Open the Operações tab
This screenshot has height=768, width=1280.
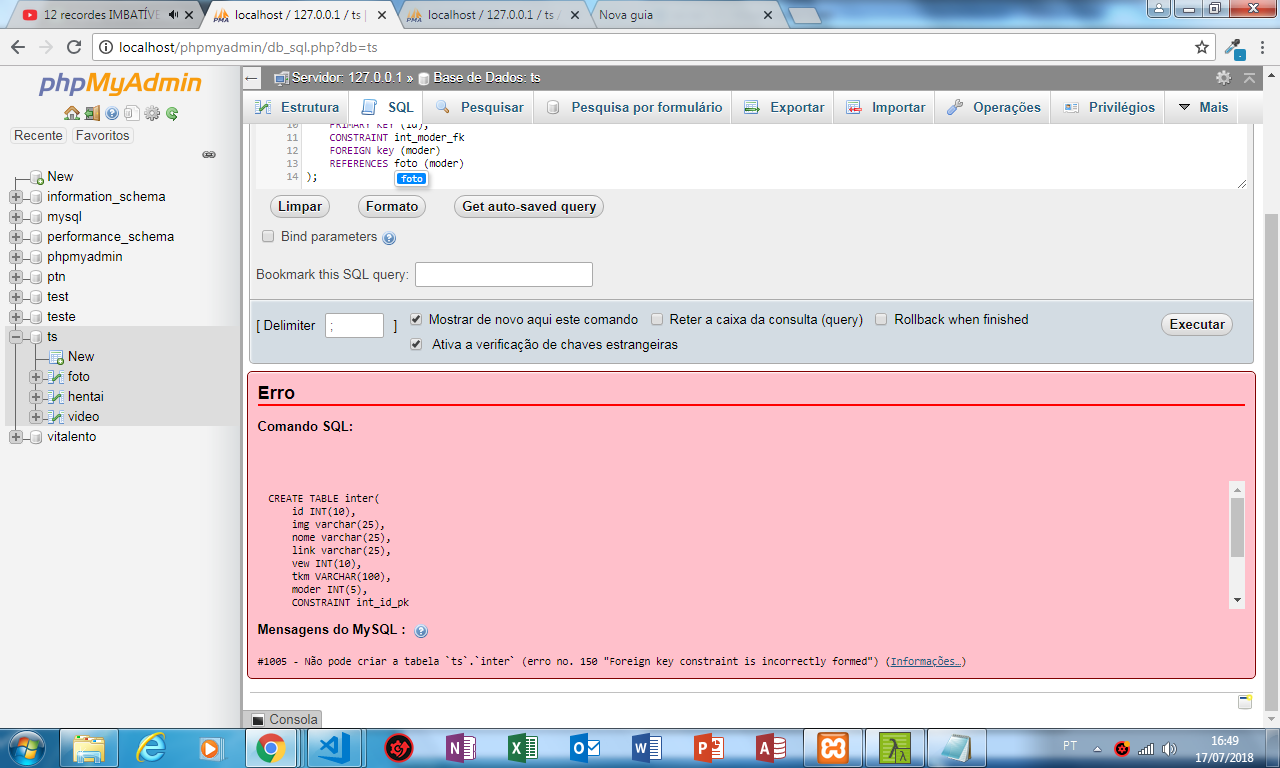pyautogui.click(x=994, y=107)
